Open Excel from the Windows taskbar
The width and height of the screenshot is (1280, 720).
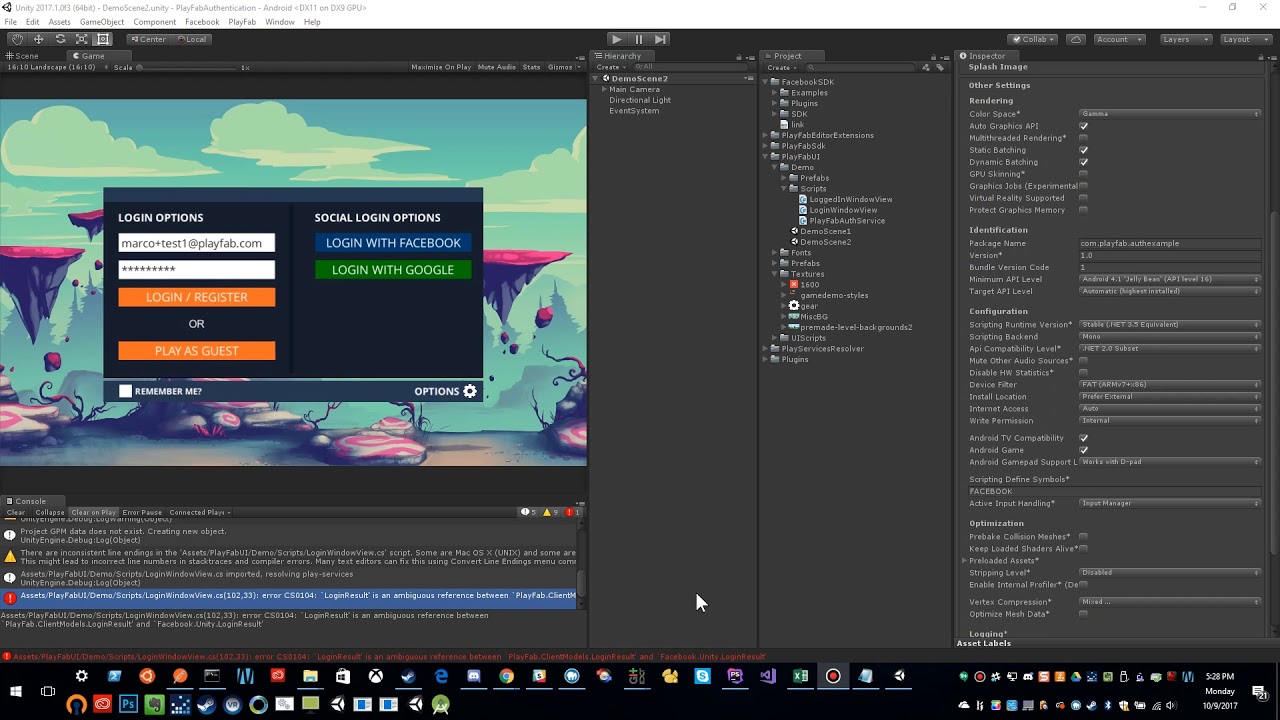tap(800, 677)
